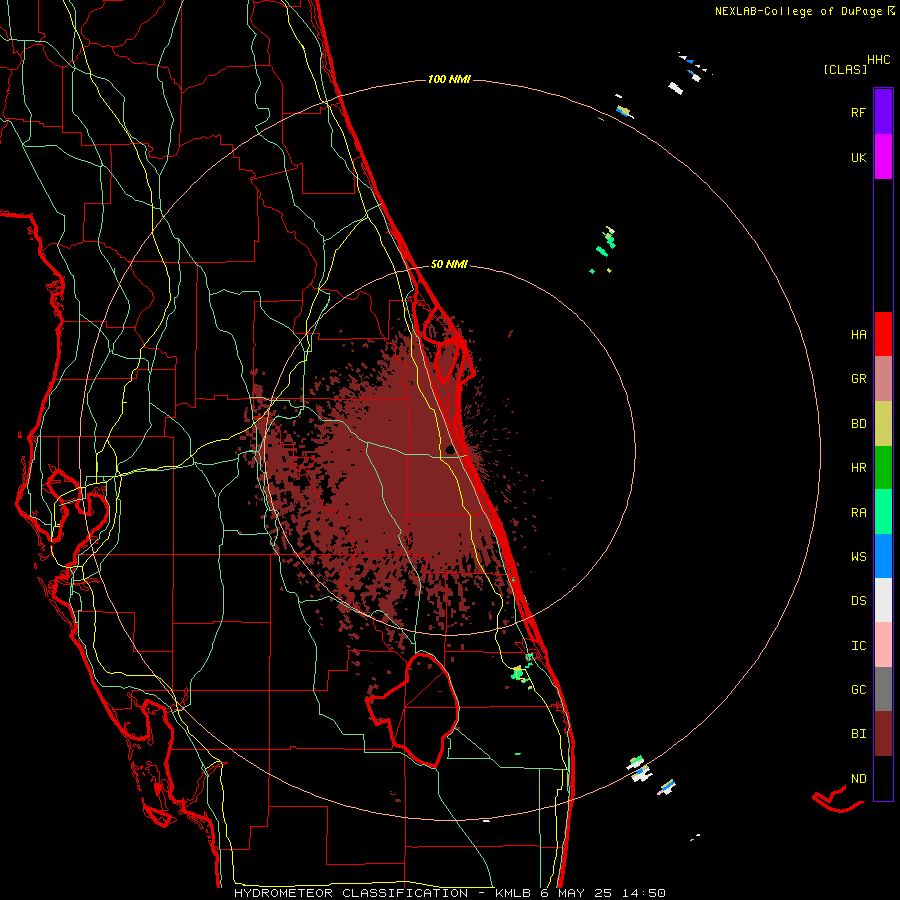Image resolution: width=900 pixels, height=900 pixels.
Task: Click the 50 NMI range ring label
Action: (449, 265)
